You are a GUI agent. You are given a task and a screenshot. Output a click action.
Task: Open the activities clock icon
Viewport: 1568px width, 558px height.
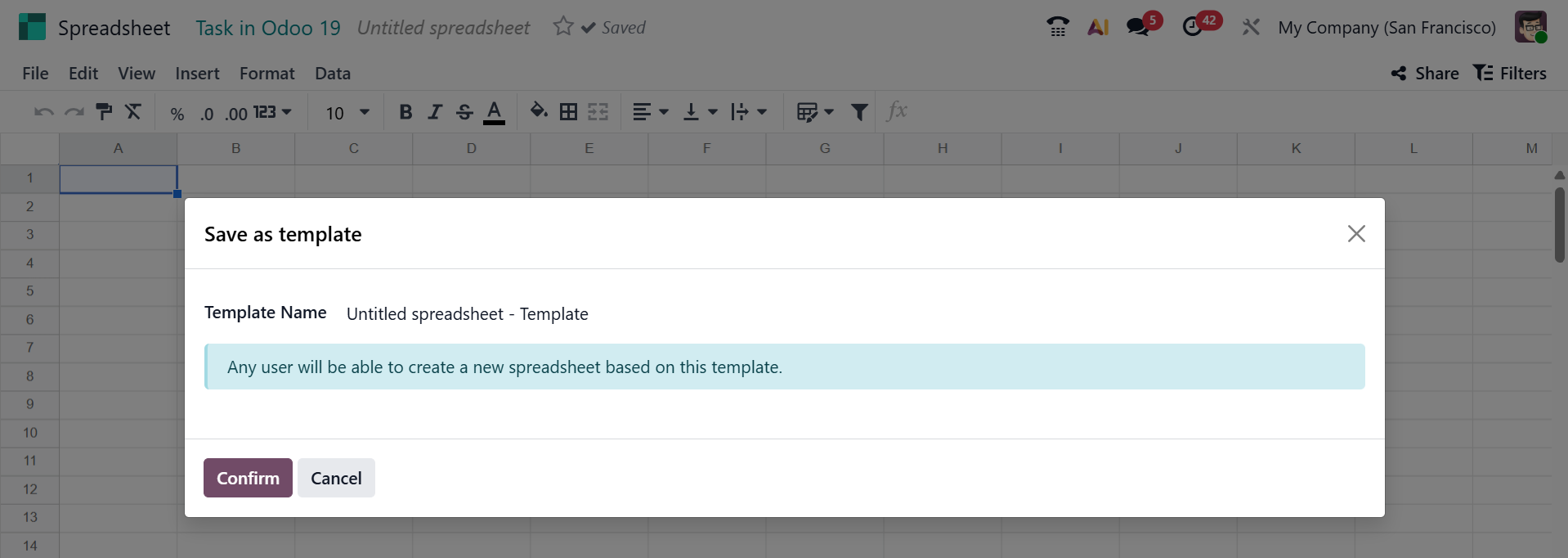pos(1193,27)
